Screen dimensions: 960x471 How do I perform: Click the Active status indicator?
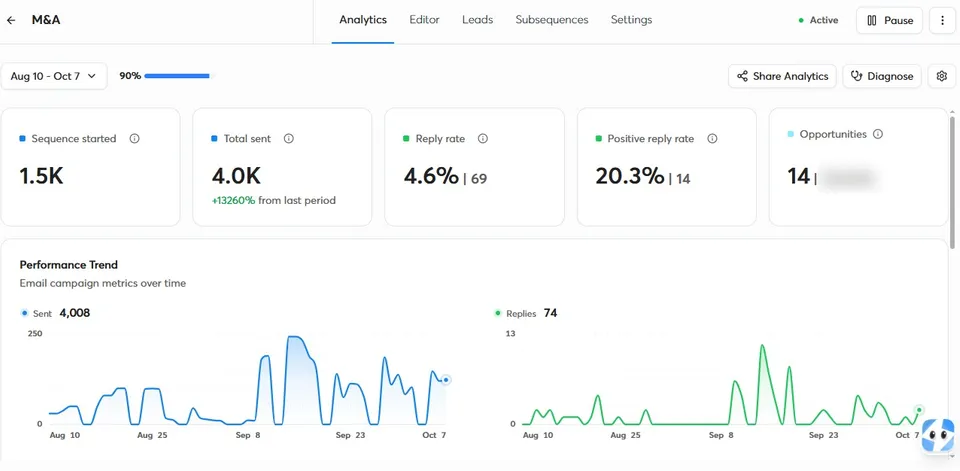[819, 20]
